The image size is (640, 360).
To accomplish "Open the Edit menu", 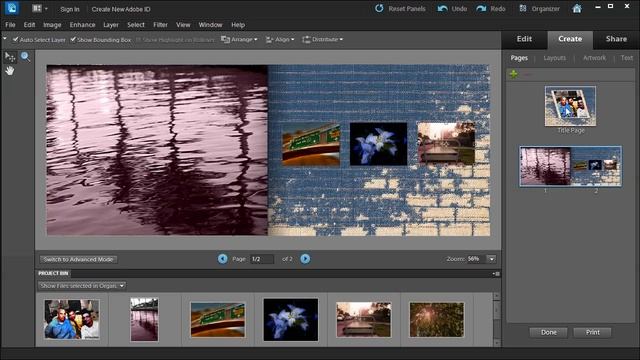I will point(29,25).
